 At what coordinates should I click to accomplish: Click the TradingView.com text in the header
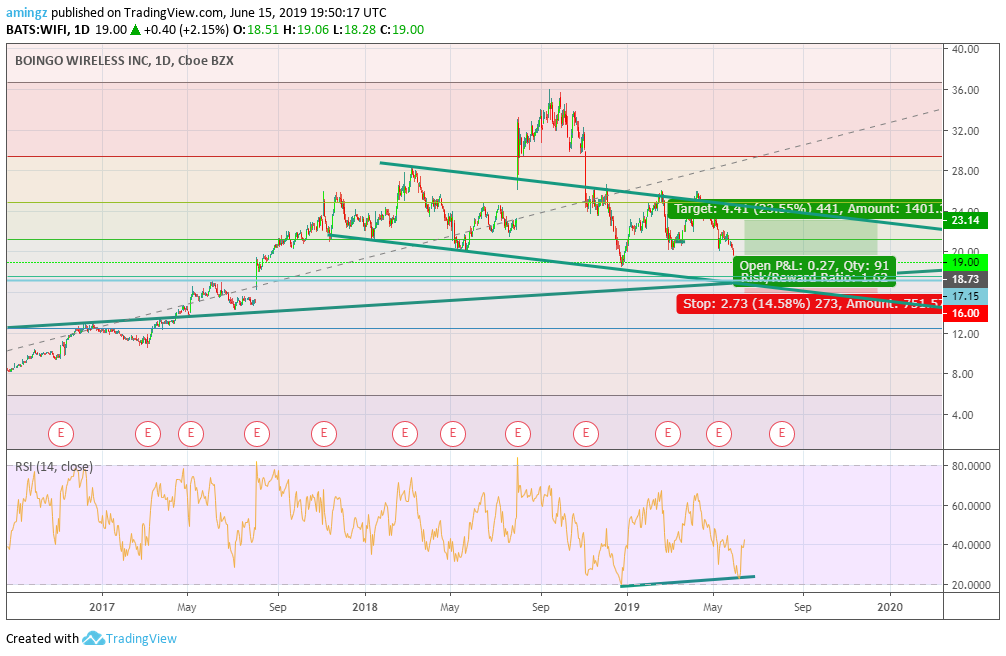[175, 13]
